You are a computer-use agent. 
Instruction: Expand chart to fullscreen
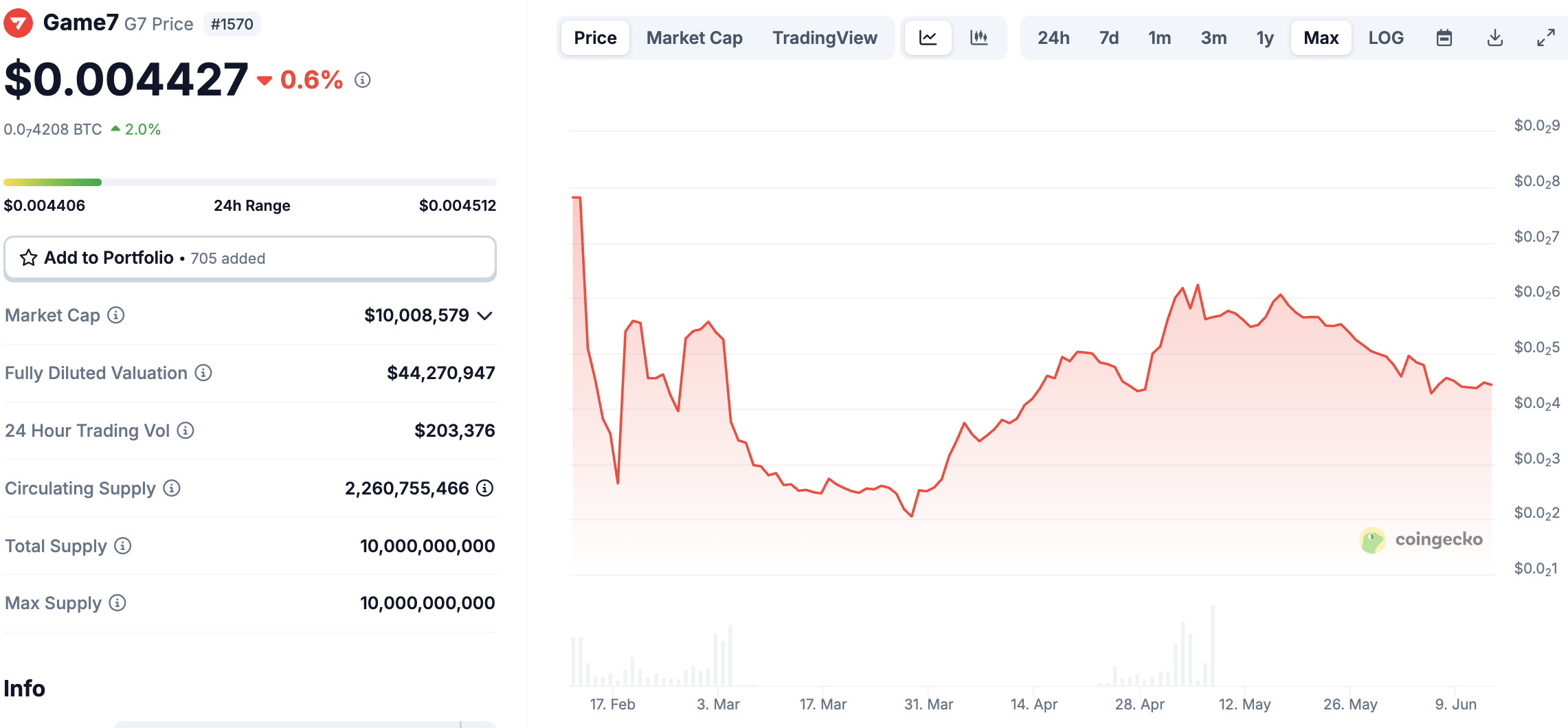(x=1546, y=38)
